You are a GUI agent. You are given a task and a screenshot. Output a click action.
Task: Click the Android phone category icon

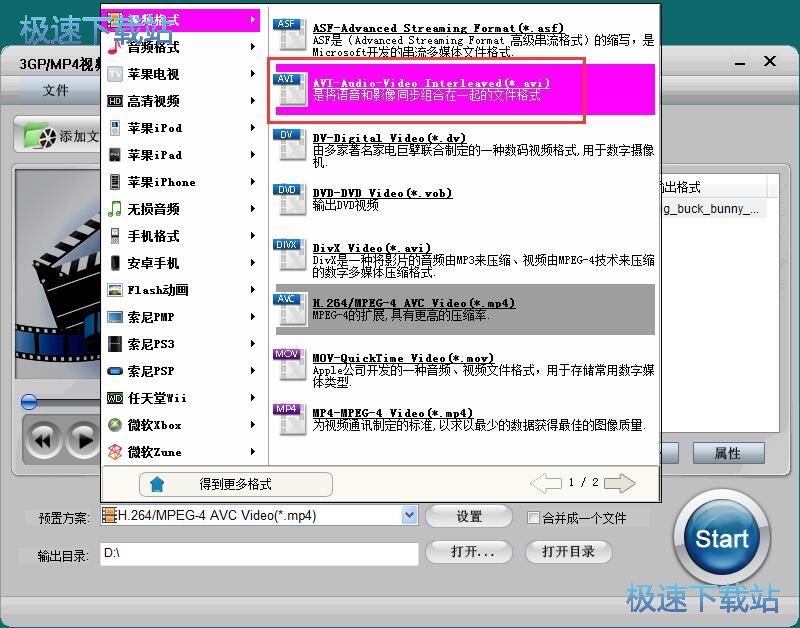115,263
